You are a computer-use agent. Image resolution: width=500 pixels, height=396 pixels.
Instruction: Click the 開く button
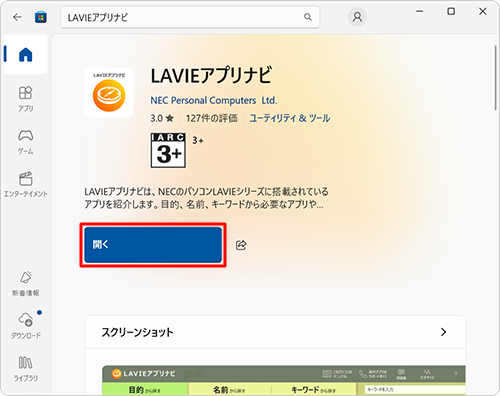click(153, 245)
